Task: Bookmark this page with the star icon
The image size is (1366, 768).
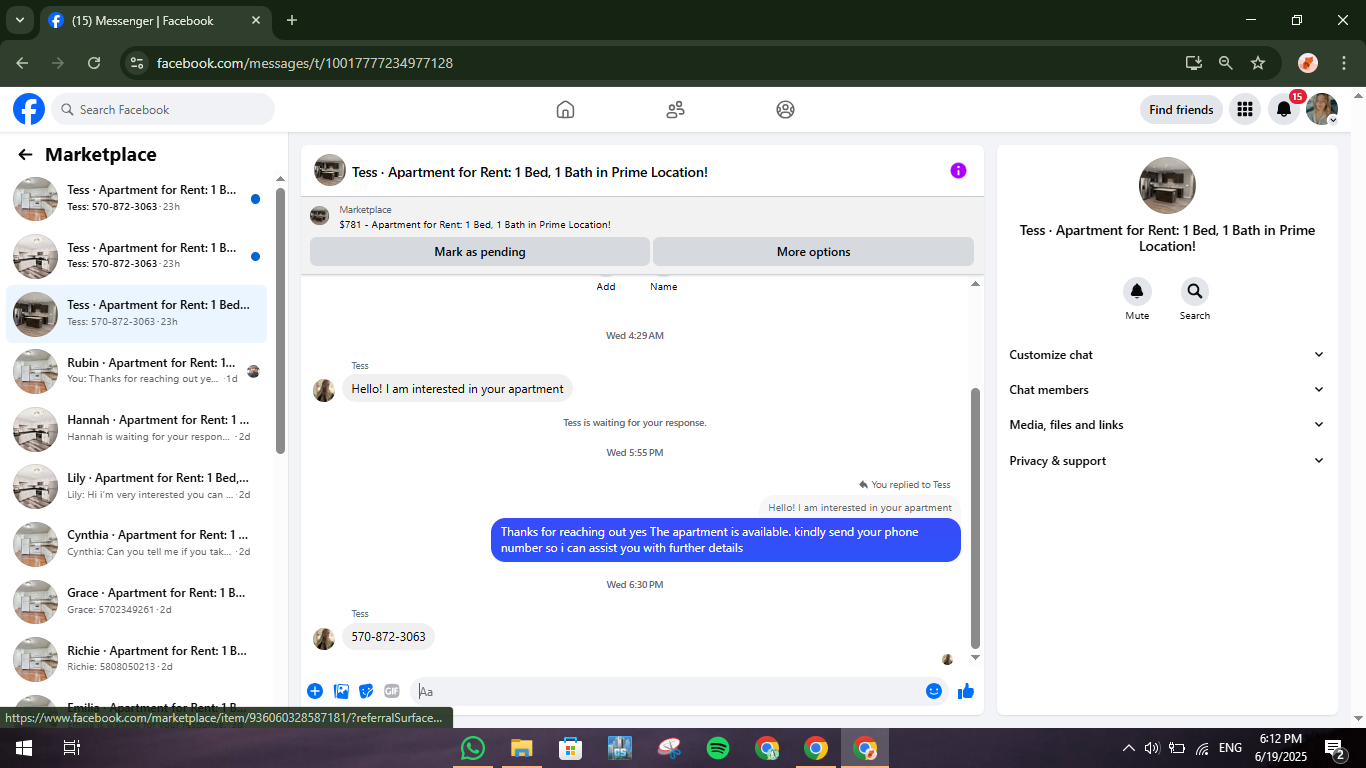Action: click(1258, 63)
